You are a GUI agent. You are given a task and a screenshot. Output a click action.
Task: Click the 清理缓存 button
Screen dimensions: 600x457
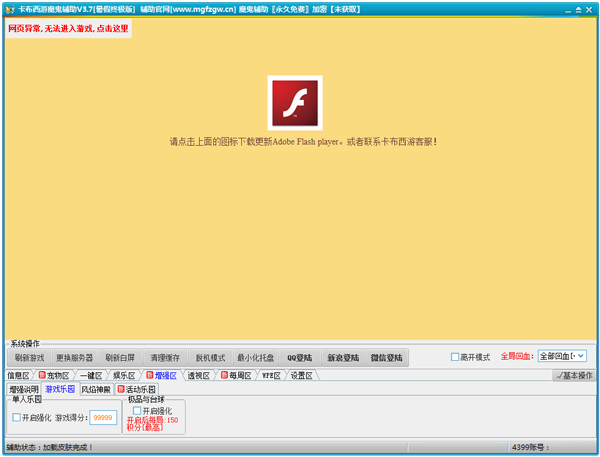pyautogui.click(x=165, y=357)
